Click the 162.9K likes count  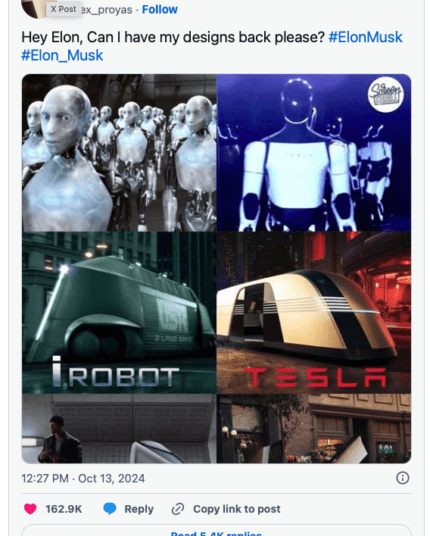pos(64,509)
